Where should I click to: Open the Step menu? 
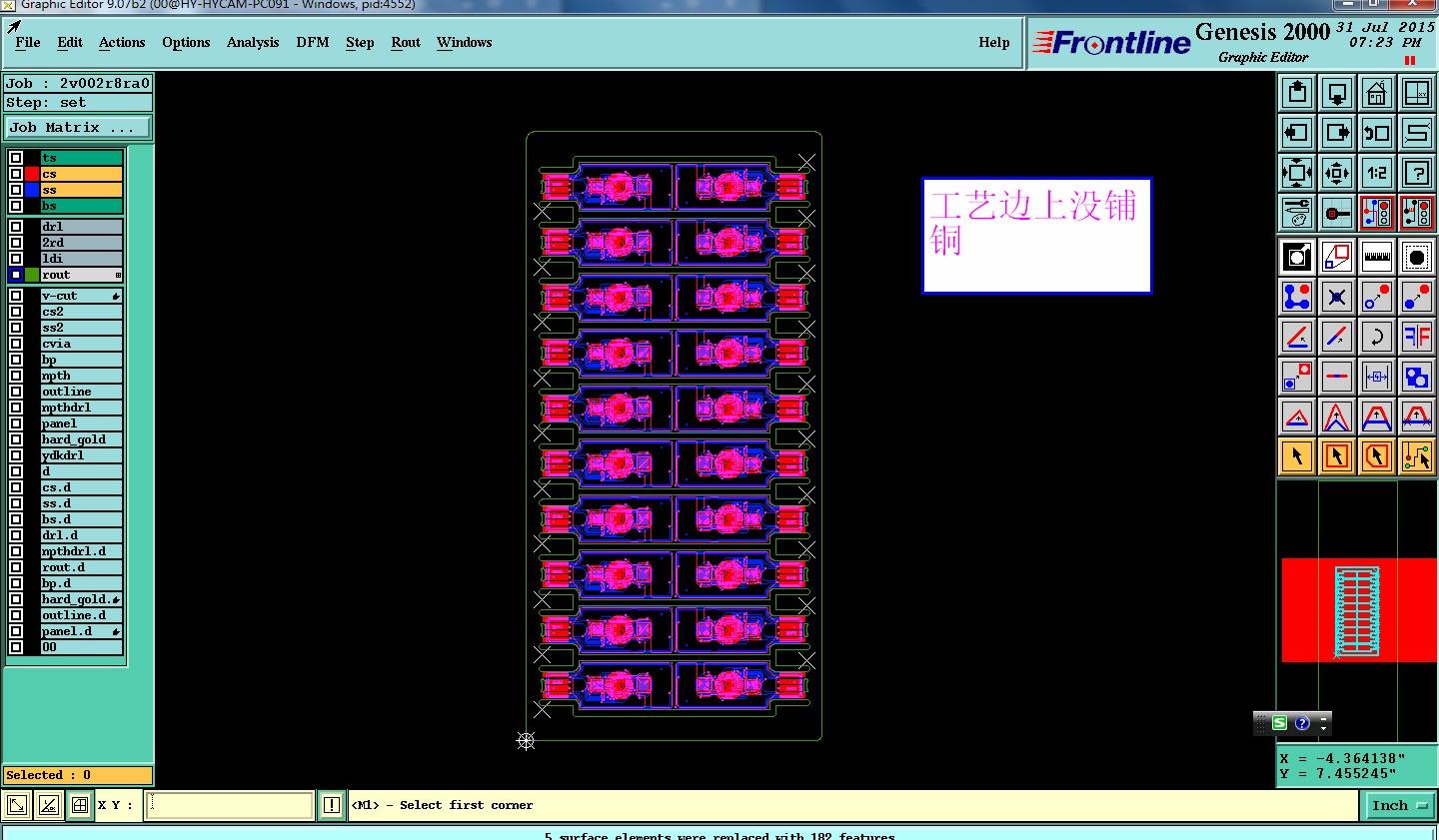click(x=360, y=42)
